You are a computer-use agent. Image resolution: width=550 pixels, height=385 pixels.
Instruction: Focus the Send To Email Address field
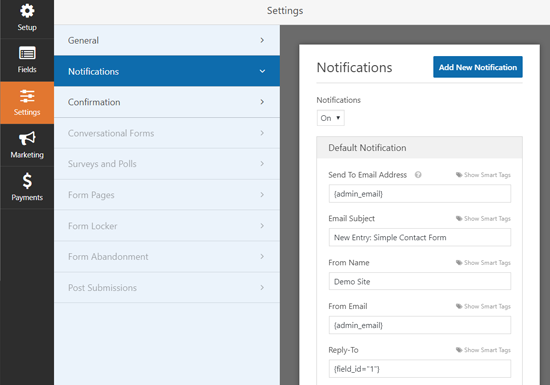[420, 194]
